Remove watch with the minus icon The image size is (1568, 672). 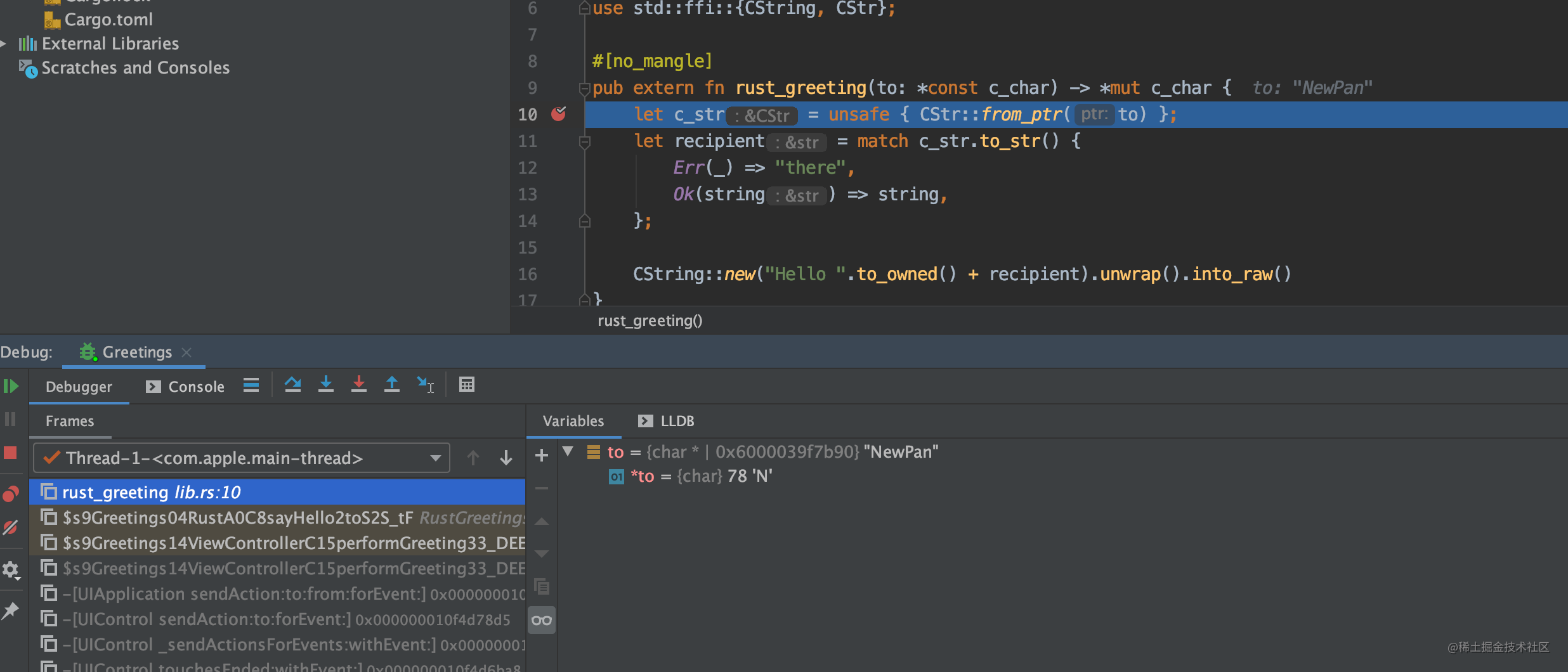click(542, 488)
